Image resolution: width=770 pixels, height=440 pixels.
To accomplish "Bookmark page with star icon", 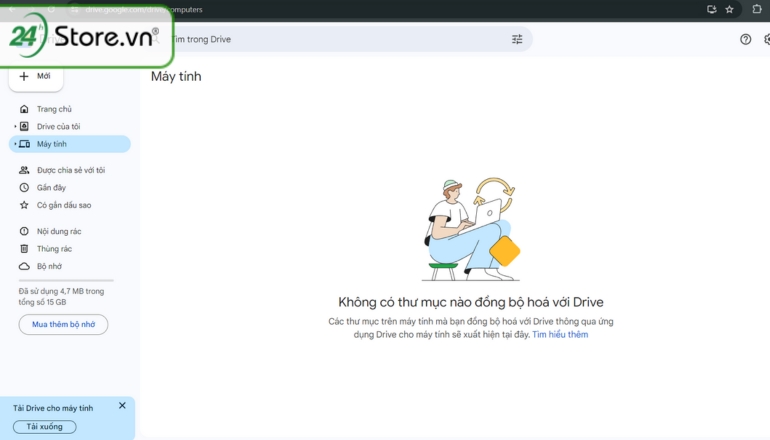I will [729, 9].
